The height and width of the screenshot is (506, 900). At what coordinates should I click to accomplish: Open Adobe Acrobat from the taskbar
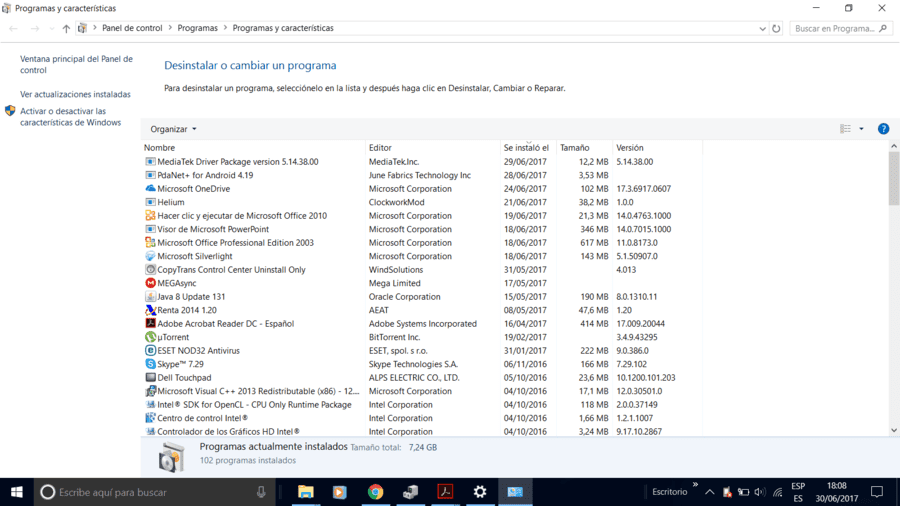pos(445,492)
